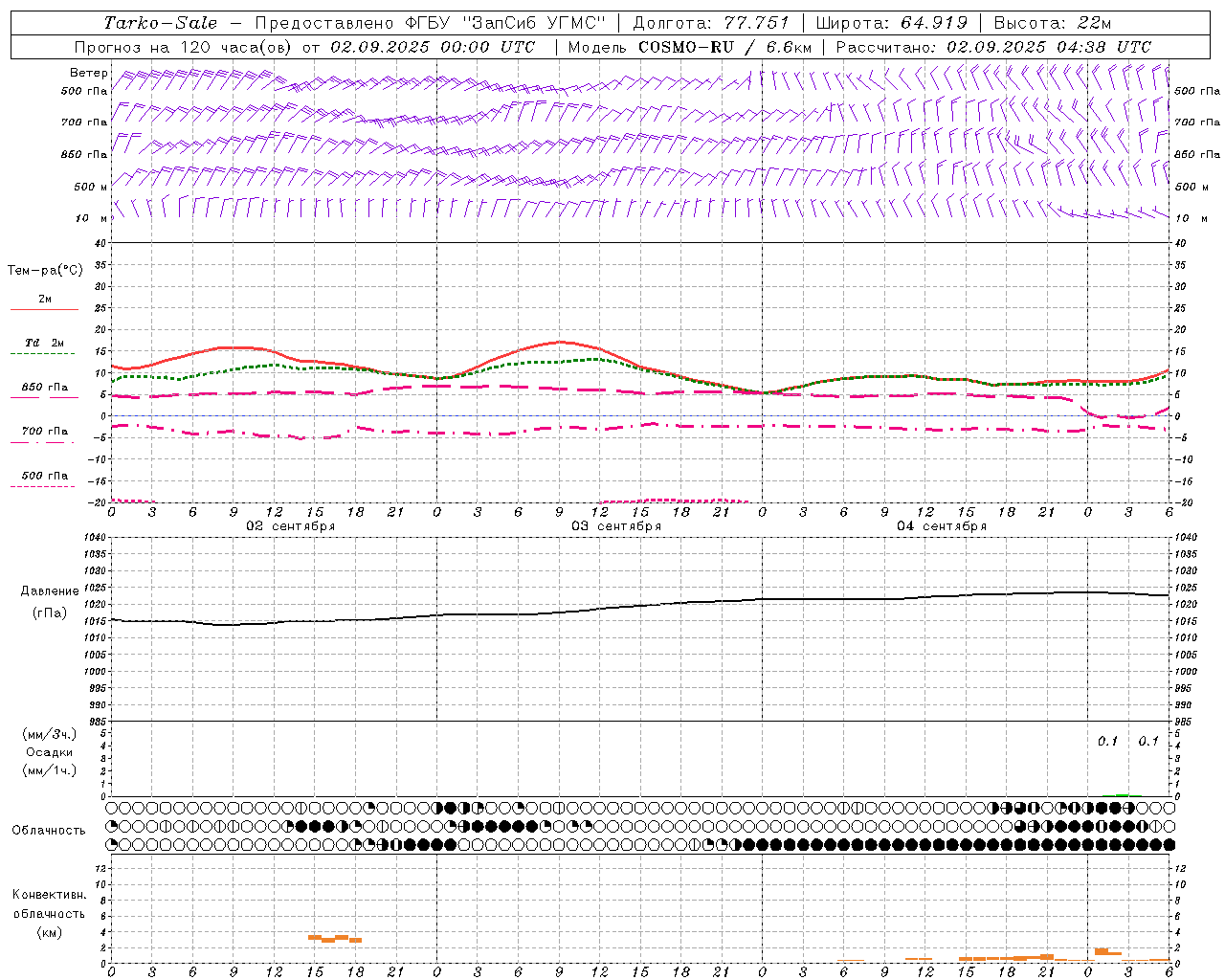
Task: Click the orange convective bar at 15h on 02 сентября
Action: pyautogui.click(x=314, y=937)
